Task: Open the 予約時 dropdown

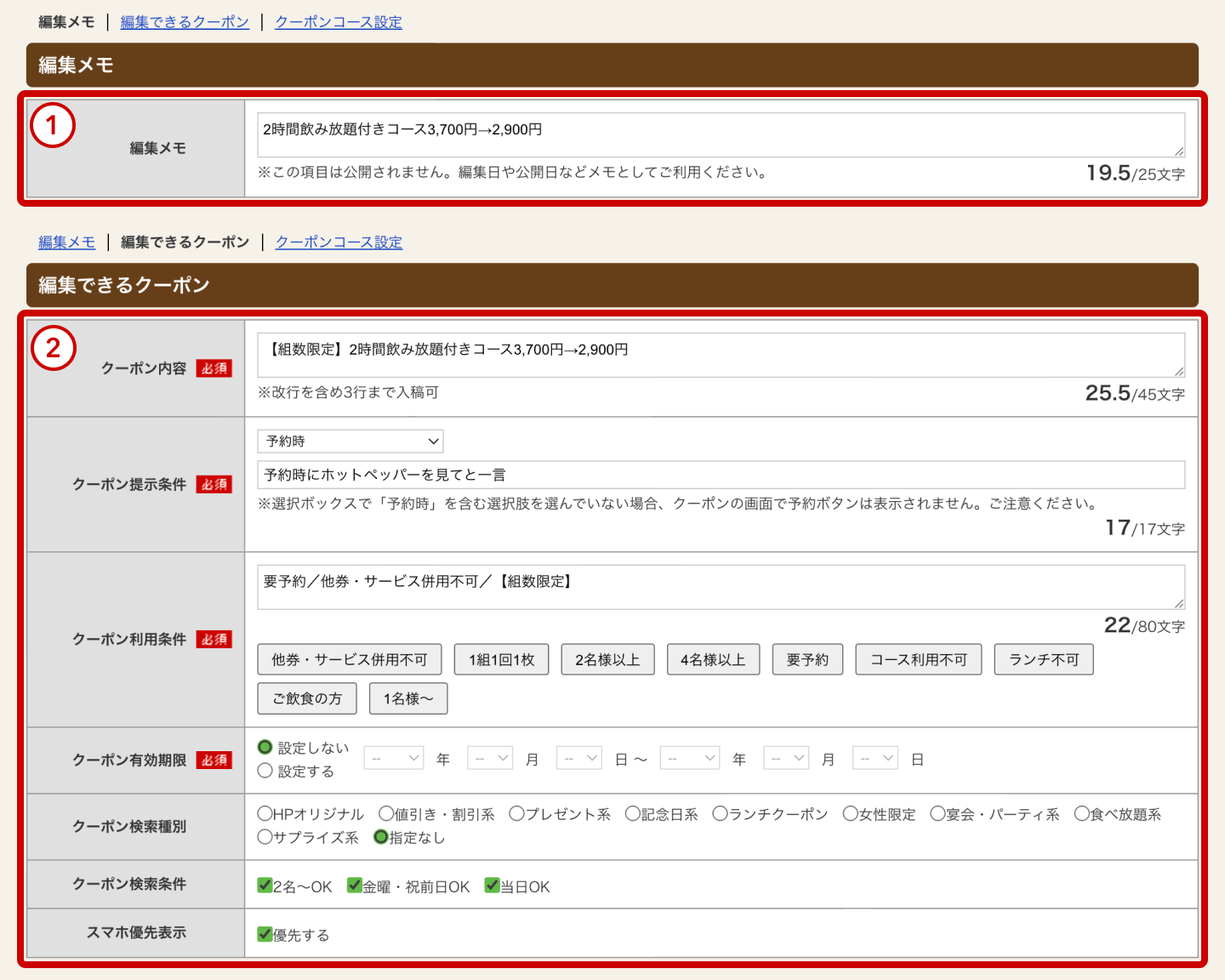Action: tap(350, 442)
